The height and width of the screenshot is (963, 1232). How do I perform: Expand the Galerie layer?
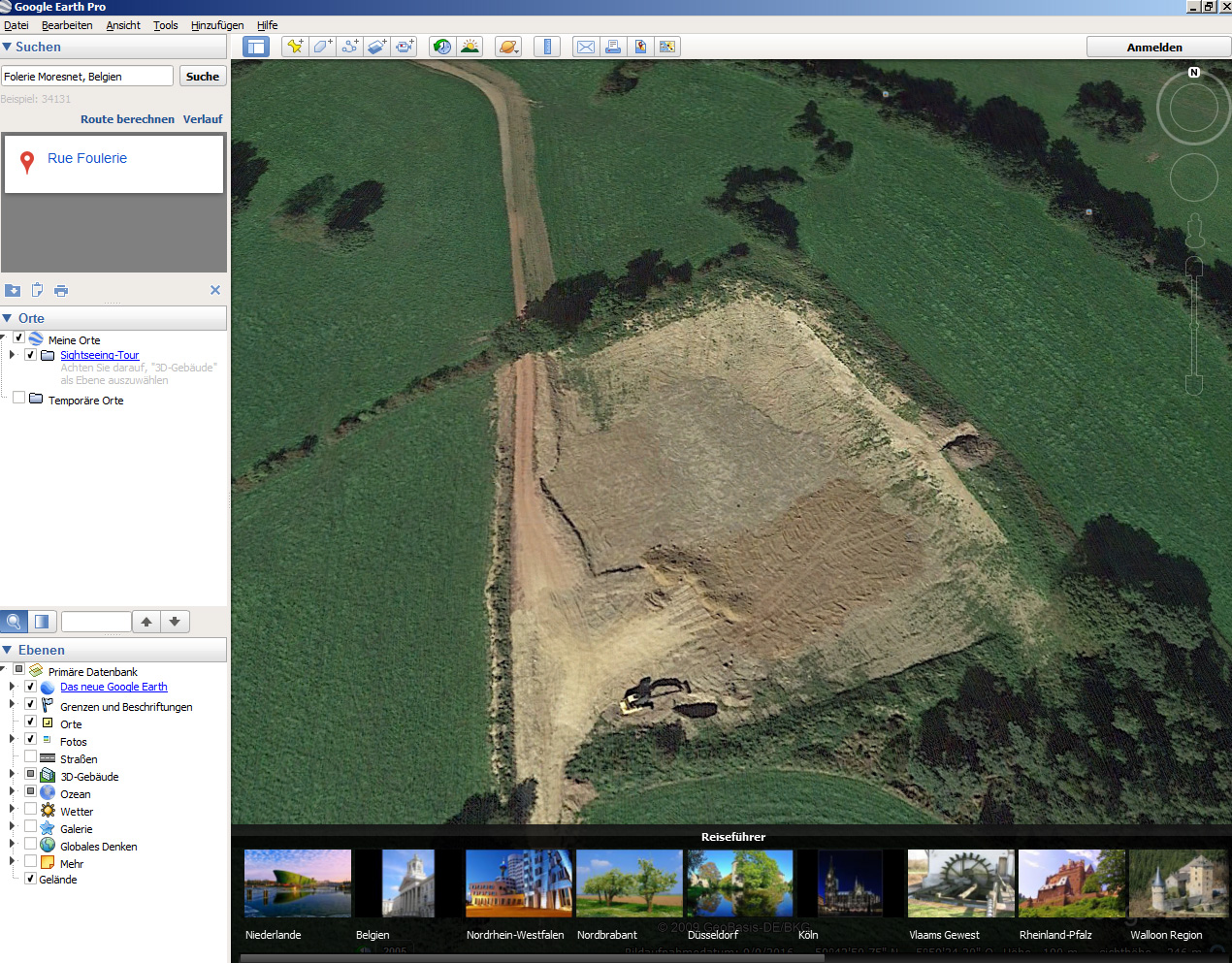(12, 826)
